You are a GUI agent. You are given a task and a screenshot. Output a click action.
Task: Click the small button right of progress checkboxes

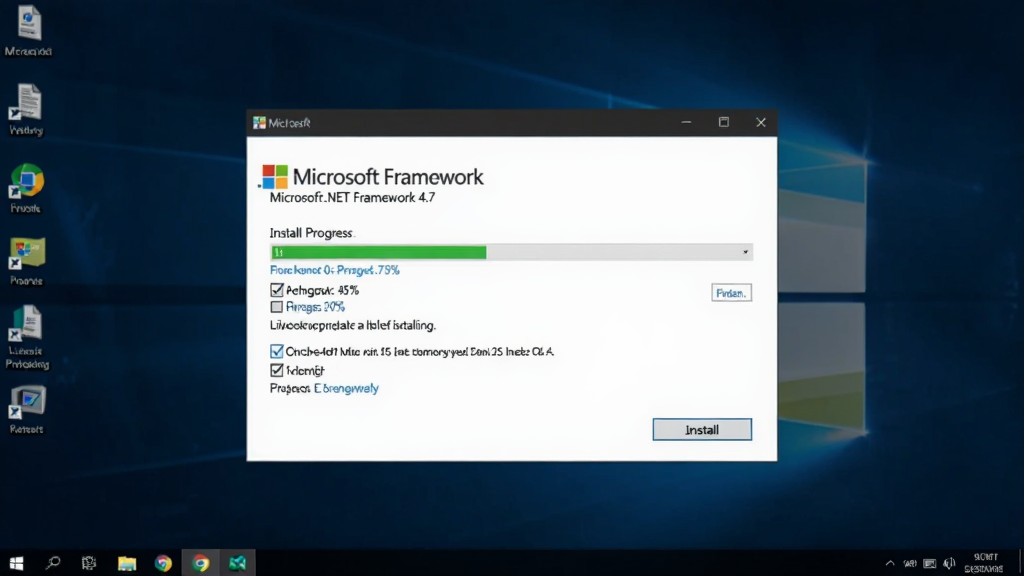pyautogui.click(x=731, y=293)
